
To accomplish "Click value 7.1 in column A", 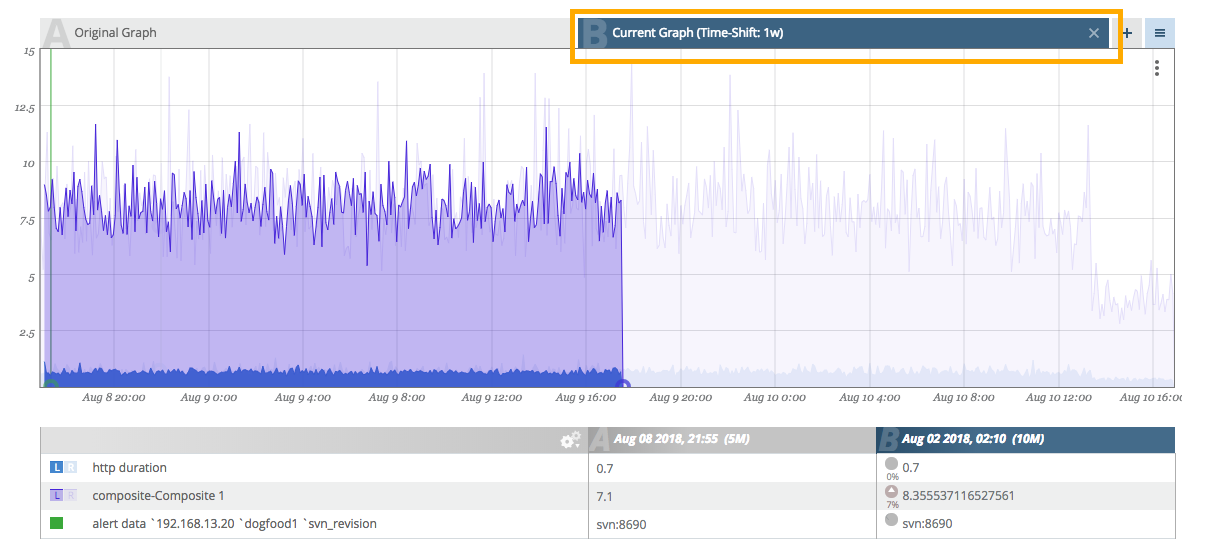I will pos(604,496).
